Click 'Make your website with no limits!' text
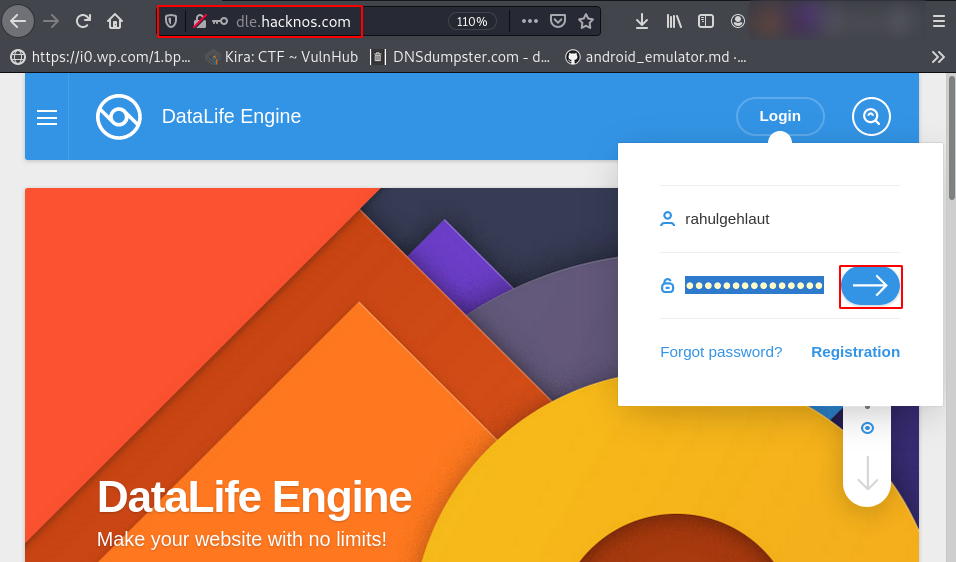This screenshot has height=562, width=956. pyautogui.click(x=241, y=539)
